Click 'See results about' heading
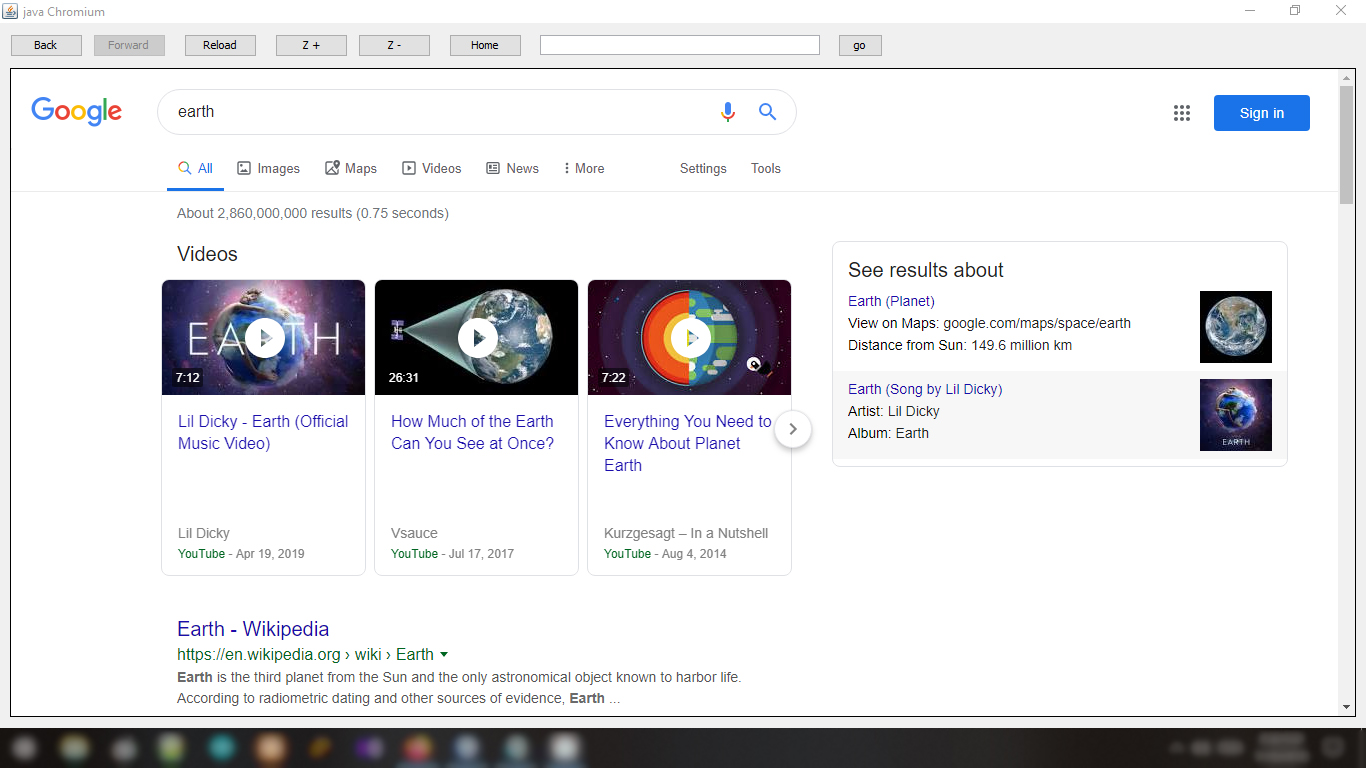Screen dimensions: 1366x768 pyautogui.click(x=926, y=270)
